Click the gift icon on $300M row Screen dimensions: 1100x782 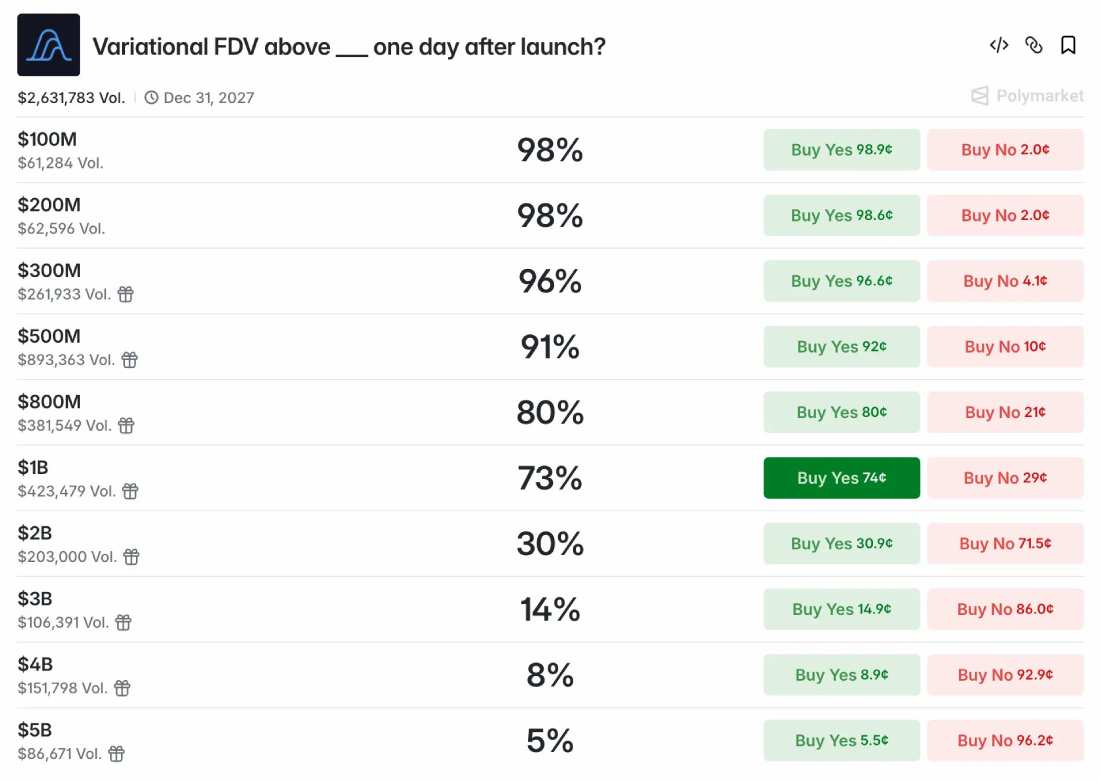(126, 295)
